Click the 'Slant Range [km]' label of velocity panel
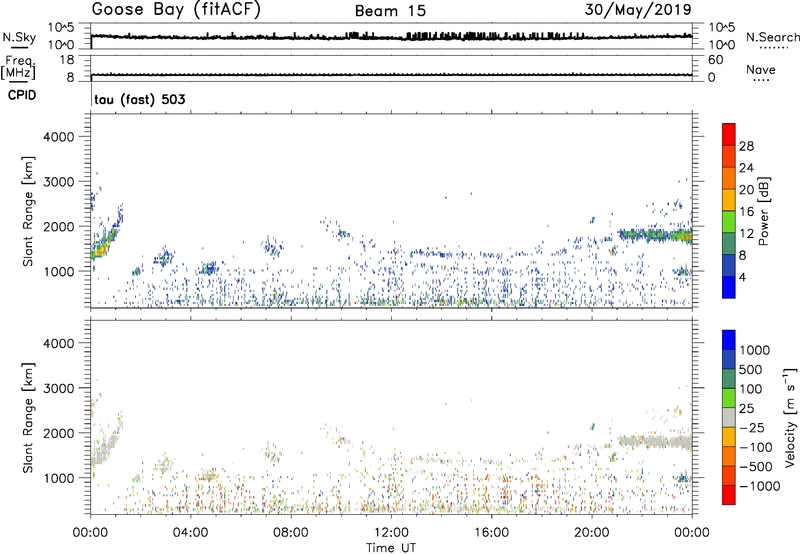Viewport: 800px width, 554px height. click(28, 417)
